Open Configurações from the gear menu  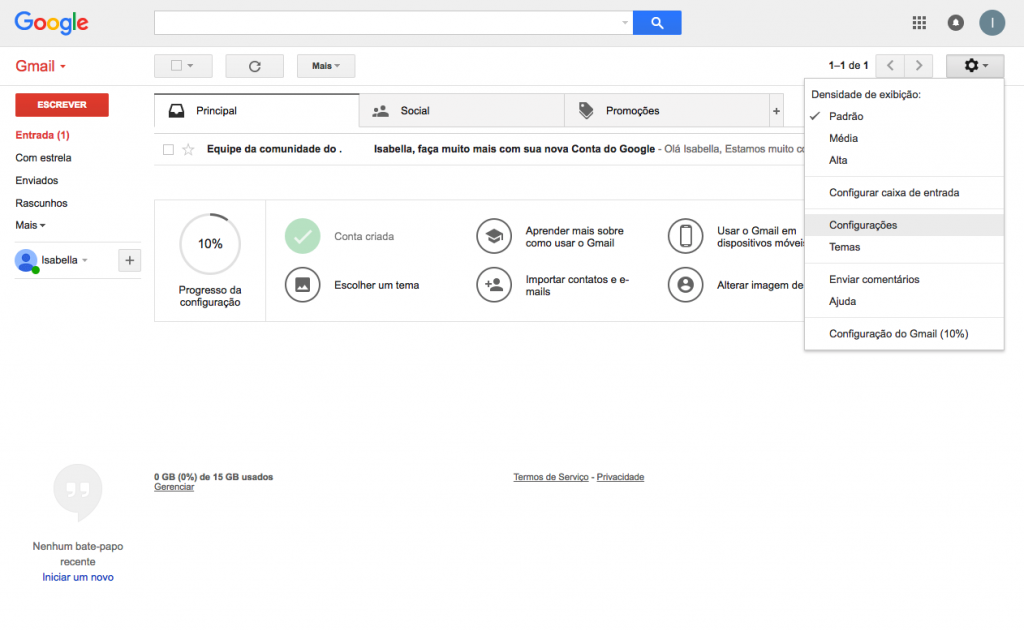pos(904,225)
